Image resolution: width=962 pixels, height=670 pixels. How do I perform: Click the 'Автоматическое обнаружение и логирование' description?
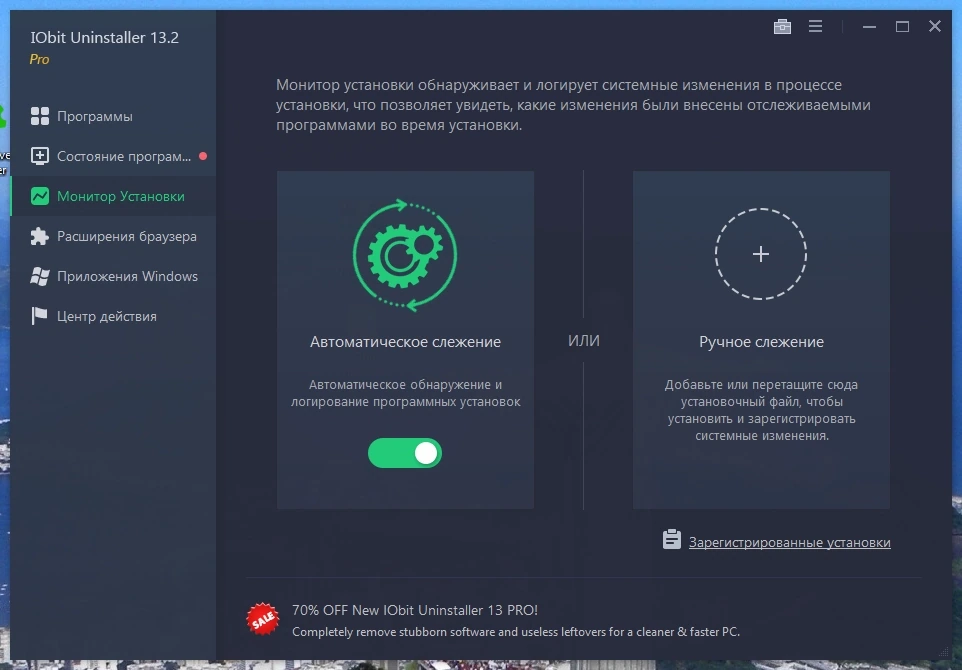[406, 393]
